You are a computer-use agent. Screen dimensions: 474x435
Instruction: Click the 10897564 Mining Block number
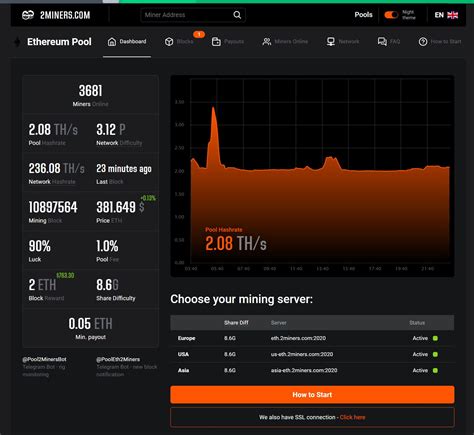(53, 207)
